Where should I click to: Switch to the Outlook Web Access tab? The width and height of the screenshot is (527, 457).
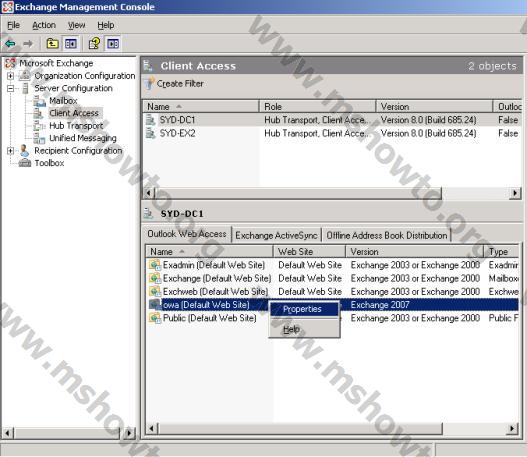tap(187, 234)
